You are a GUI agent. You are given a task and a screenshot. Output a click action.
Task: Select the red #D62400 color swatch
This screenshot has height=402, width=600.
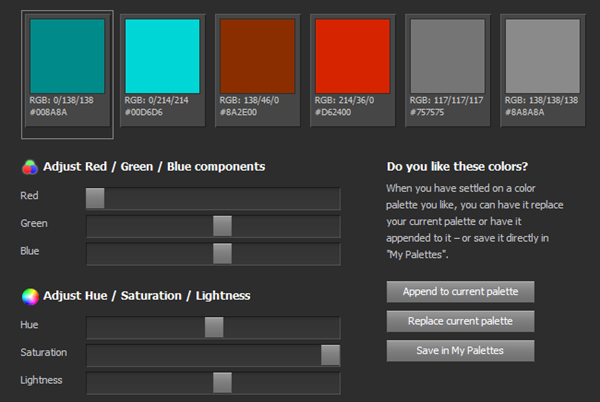352,56
